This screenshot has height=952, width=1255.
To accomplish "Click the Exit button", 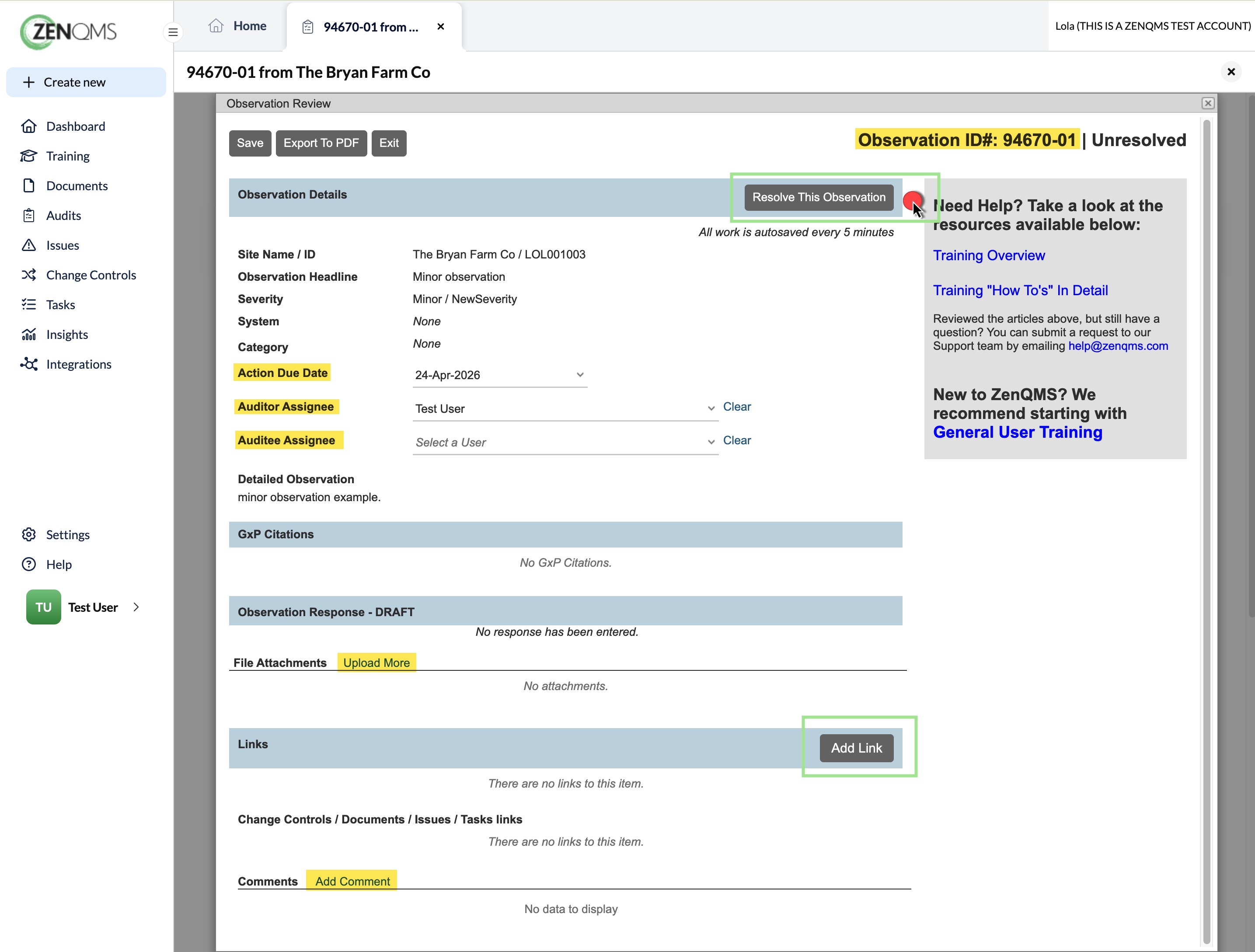I will coord(389,143).
